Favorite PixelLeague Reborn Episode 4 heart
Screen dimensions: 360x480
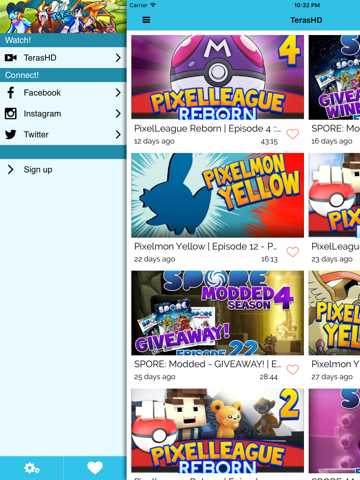[x=293, y=134]
